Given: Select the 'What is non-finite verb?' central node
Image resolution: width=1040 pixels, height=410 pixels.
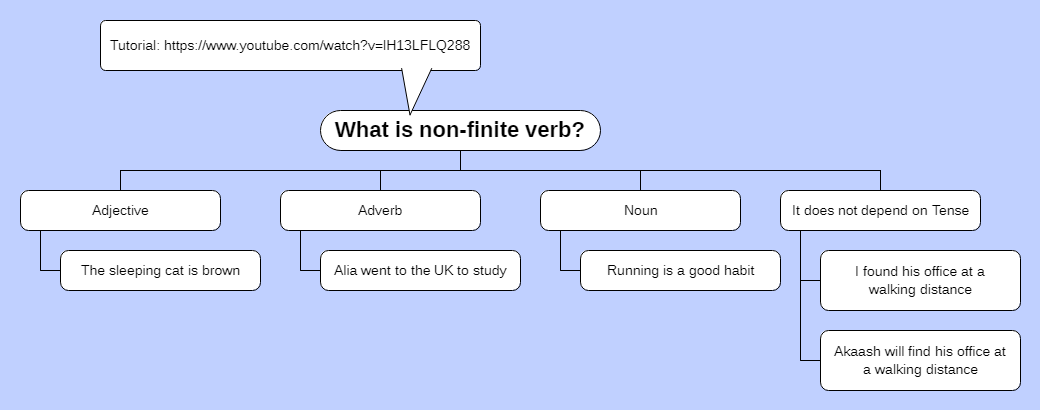Looking at the screenshot, I should pyautogui.click(x=460, y=130).
